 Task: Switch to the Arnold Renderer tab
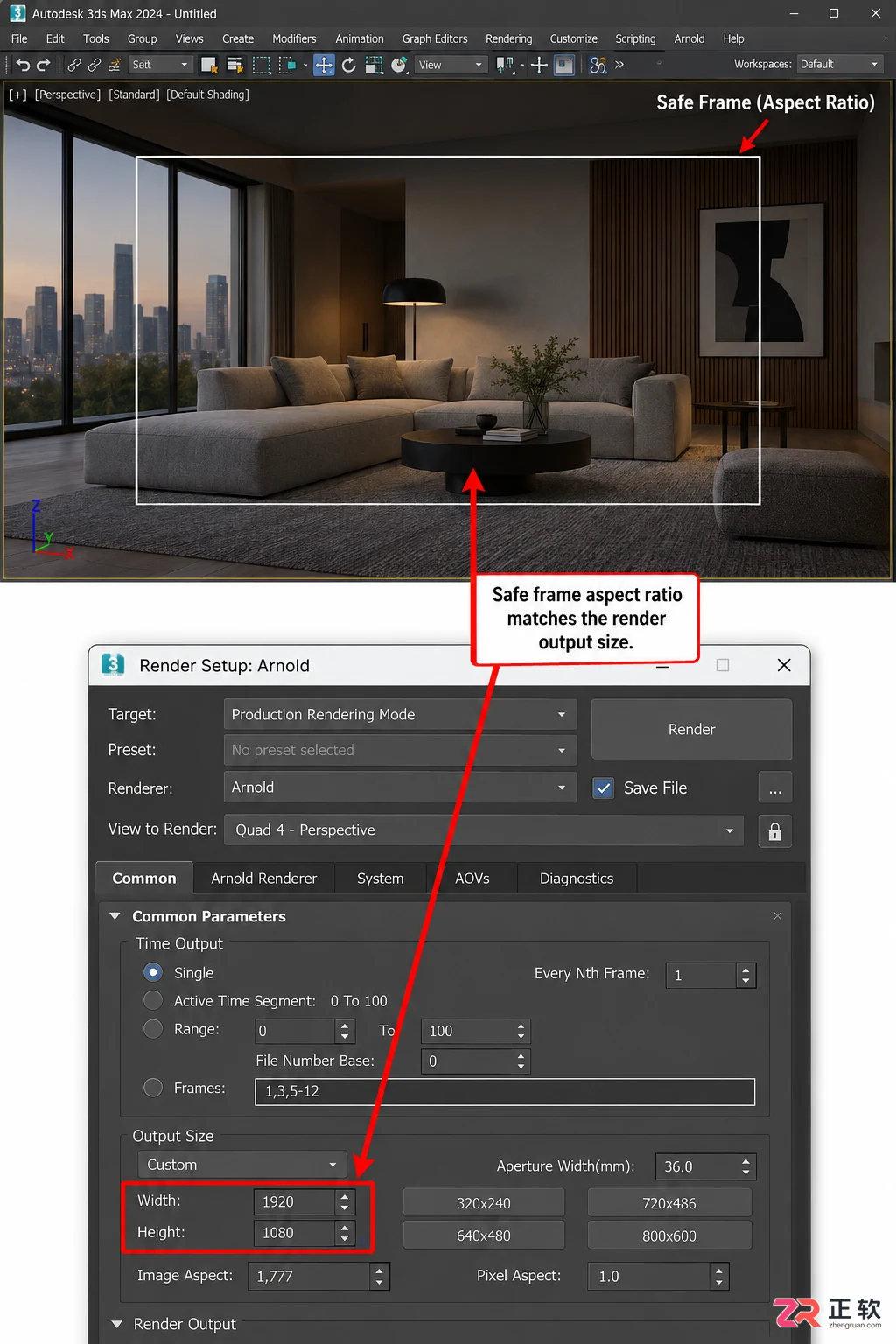(264, 878)
